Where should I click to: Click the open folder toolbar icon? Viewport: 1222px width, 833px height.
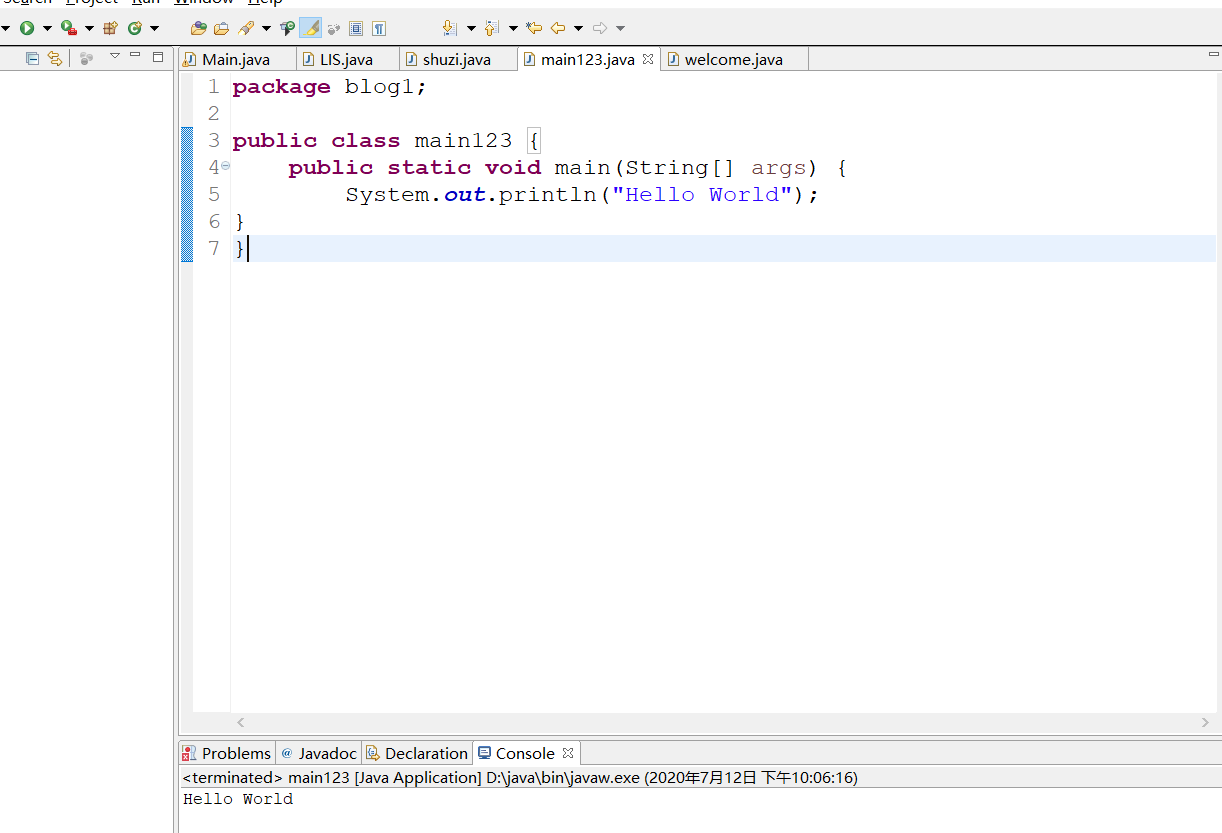[222, 28]
